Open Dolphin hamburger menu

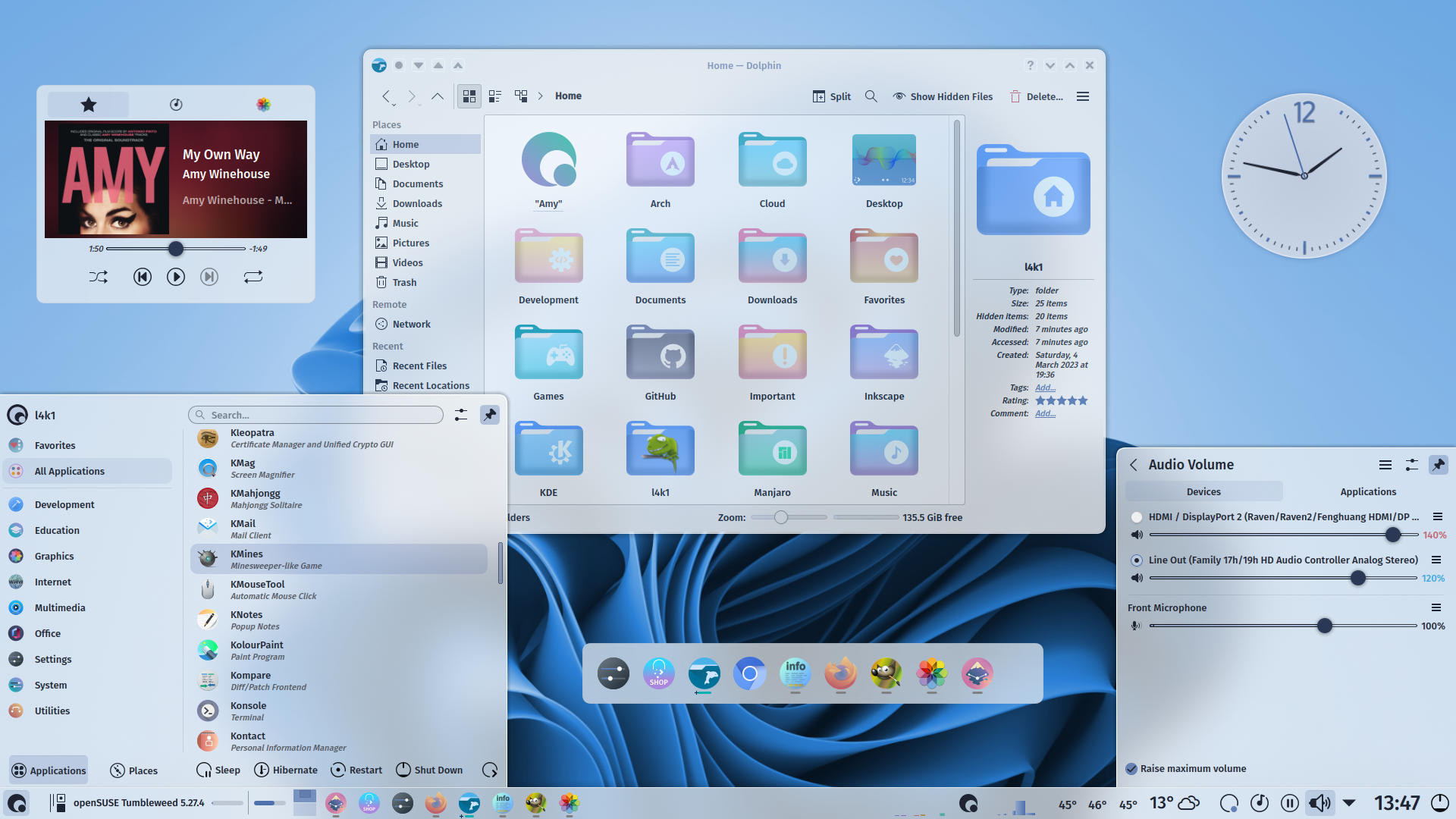pos(1083,96)
